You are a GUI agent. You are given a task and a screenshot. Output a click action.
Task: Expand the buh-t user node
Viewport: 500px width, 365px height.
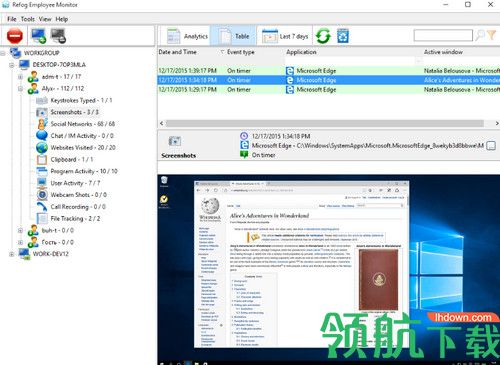coord(20,230)
